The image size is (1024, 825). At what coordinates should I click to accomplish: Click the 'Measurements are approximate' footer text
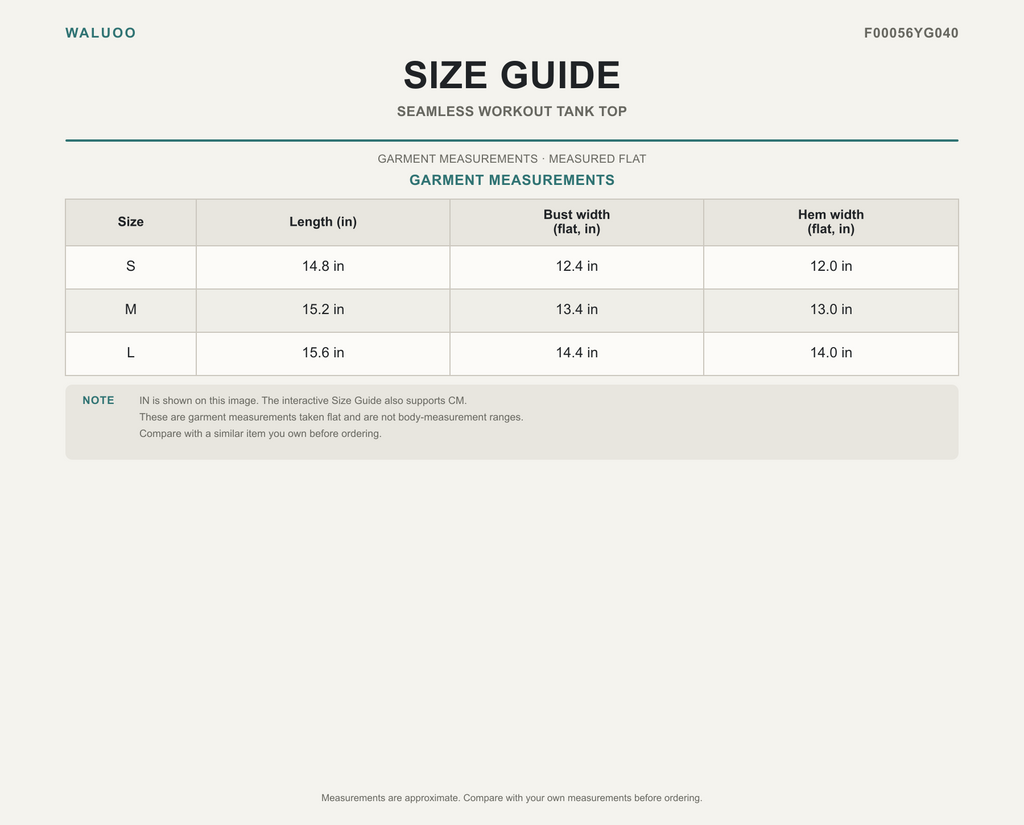point(512,798)
